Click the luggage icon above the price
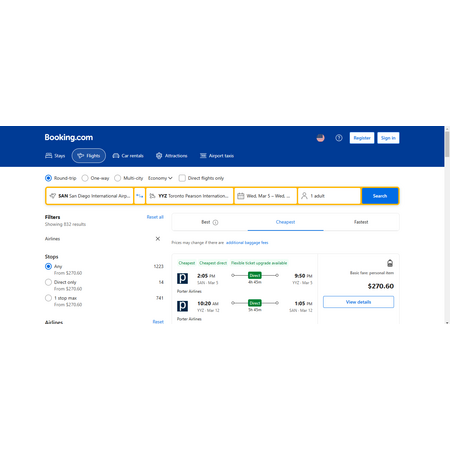 390,263
